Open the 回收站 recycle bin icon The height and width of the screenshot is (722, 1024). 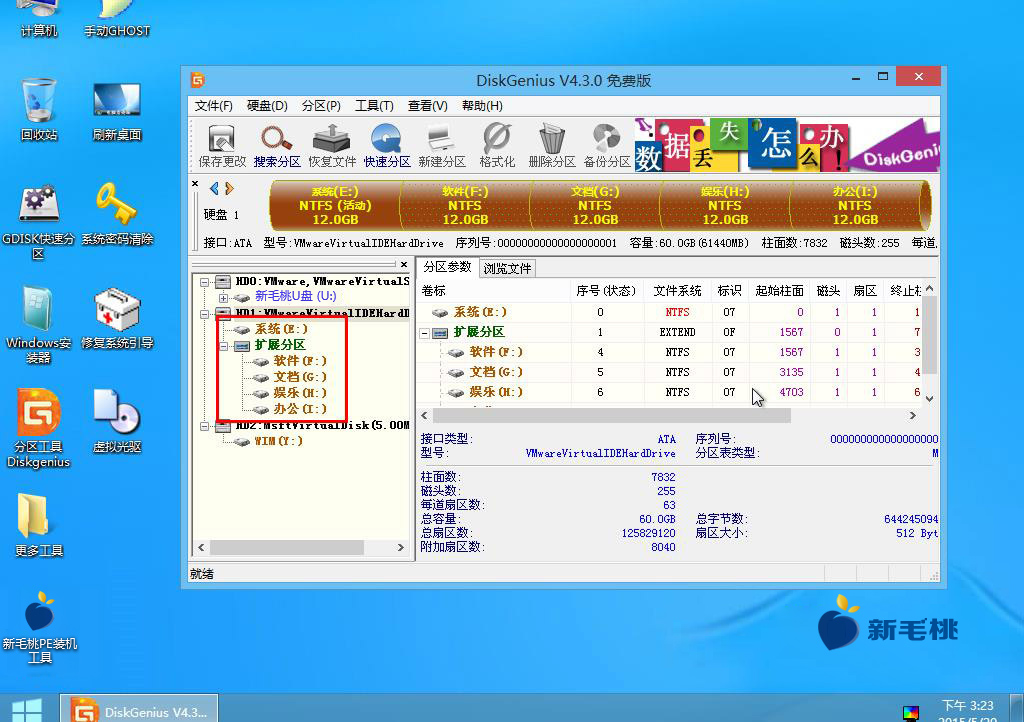click(x=39, y=109)
